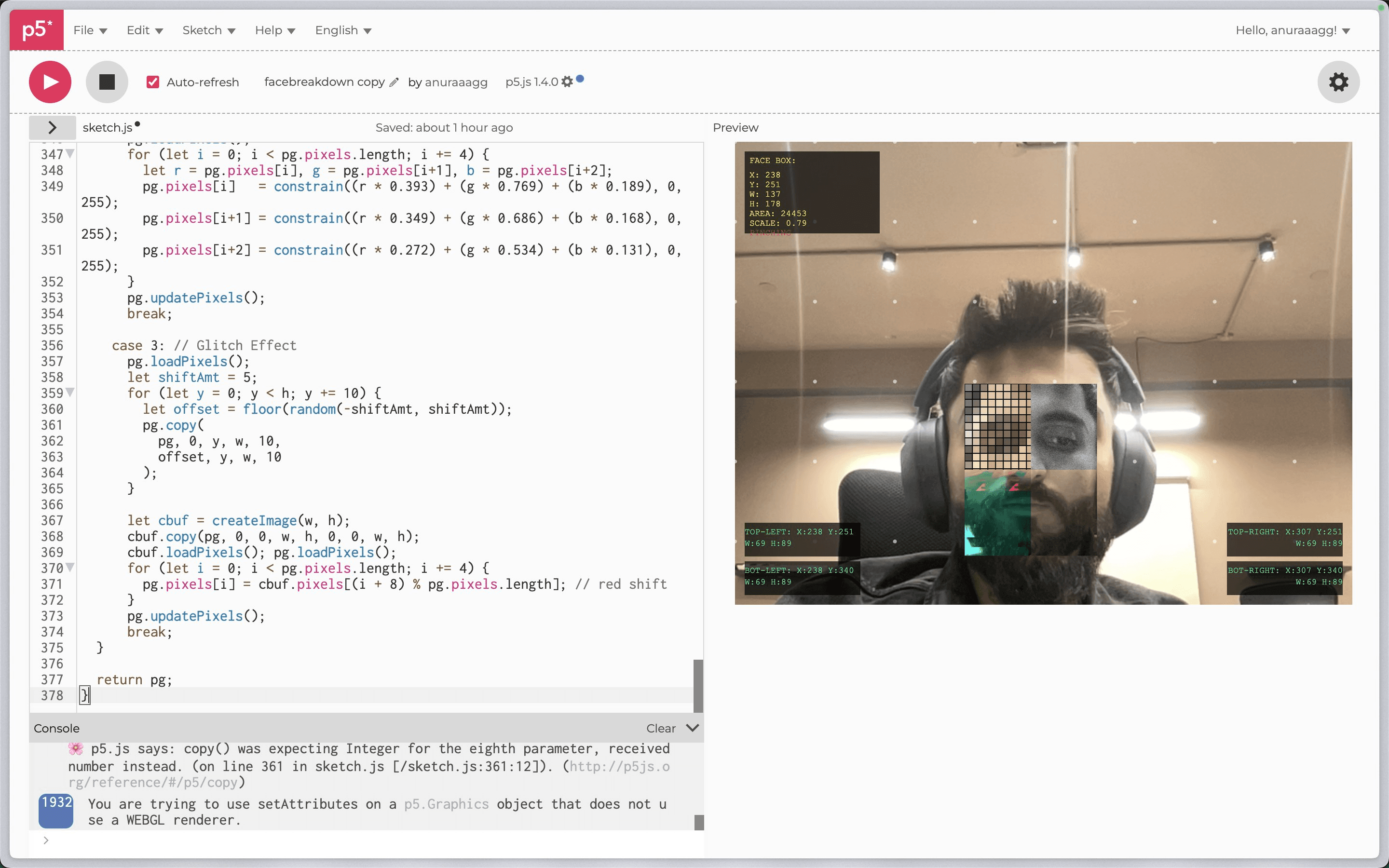
Task: Stop the running sketch
Action: (107, 82)
